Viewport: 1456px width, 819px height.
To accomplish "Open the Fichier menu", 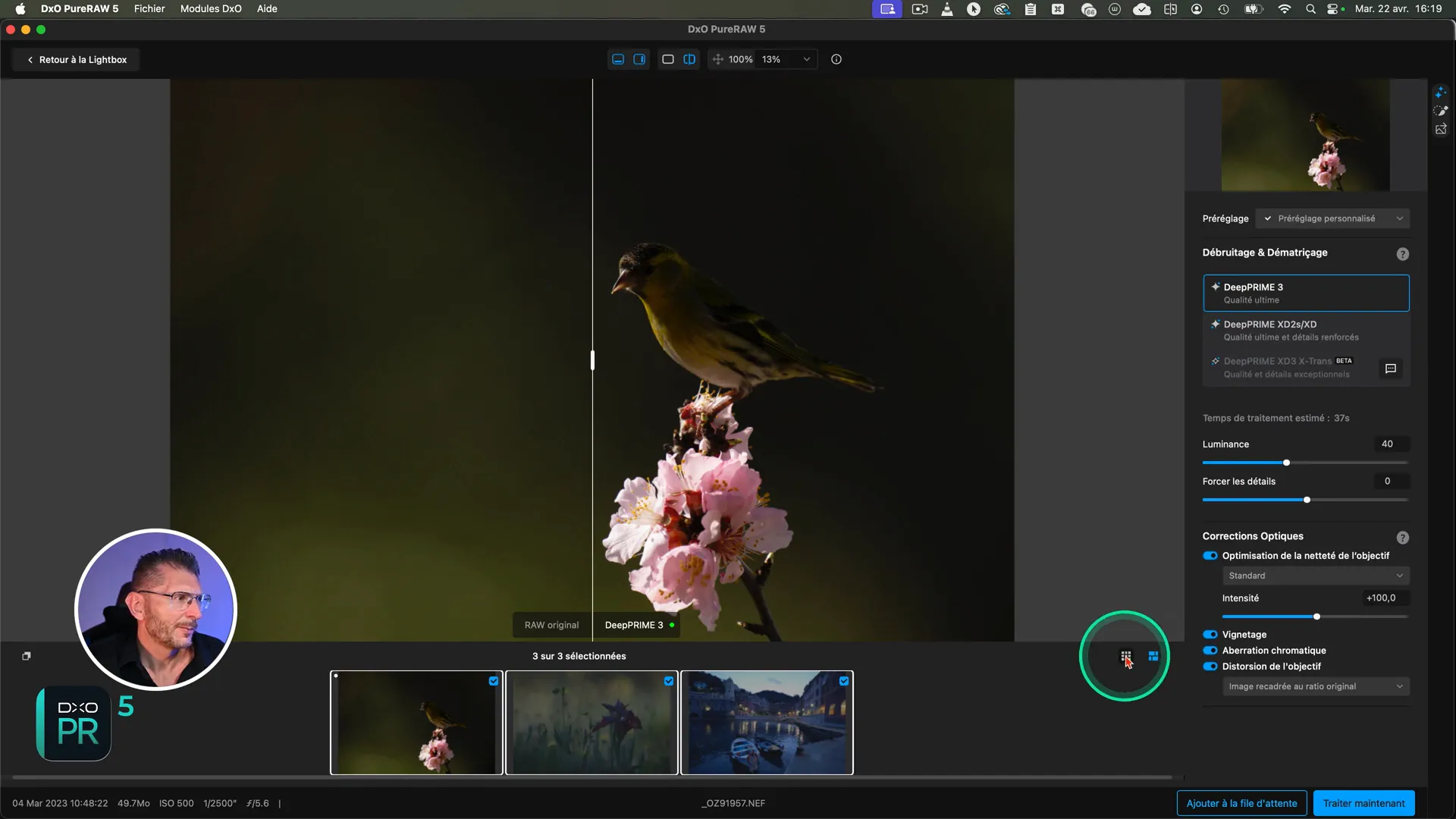I will click(149, 9).
